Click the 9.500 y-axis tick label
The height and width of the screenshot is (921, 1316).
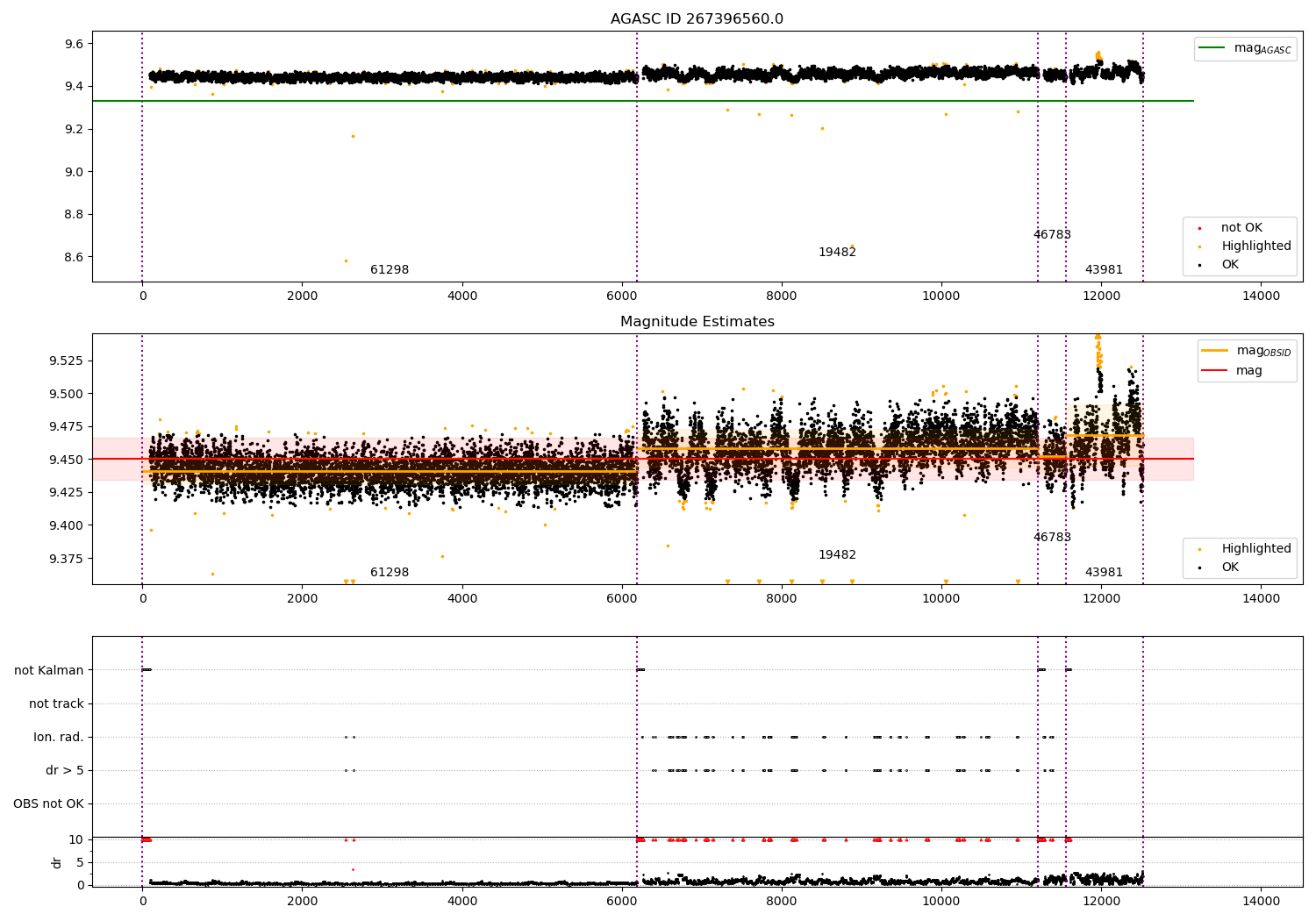tap(67, 394)
